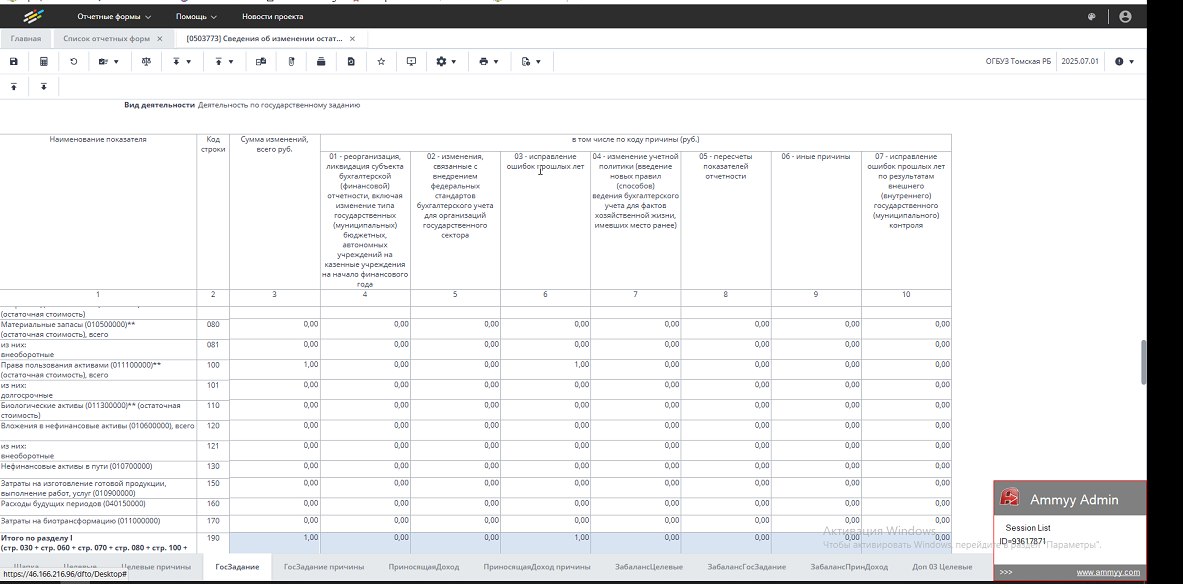Screen dimensions: 1183x584
Task: Close the Список отчетных форм tab
Action: coord(160,38)
